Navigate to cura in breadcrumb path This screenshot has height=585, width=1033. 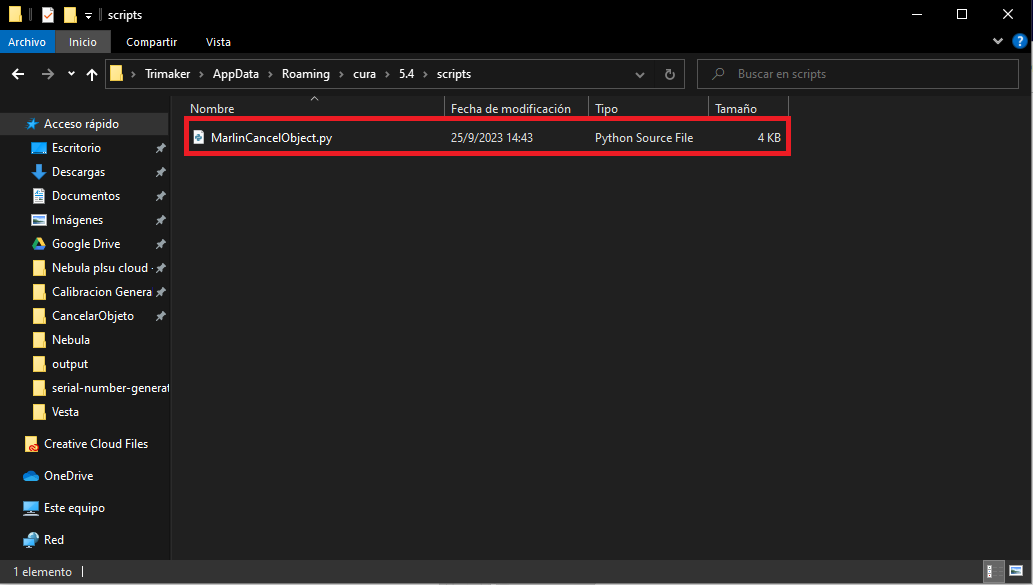[x=364, y=74]
